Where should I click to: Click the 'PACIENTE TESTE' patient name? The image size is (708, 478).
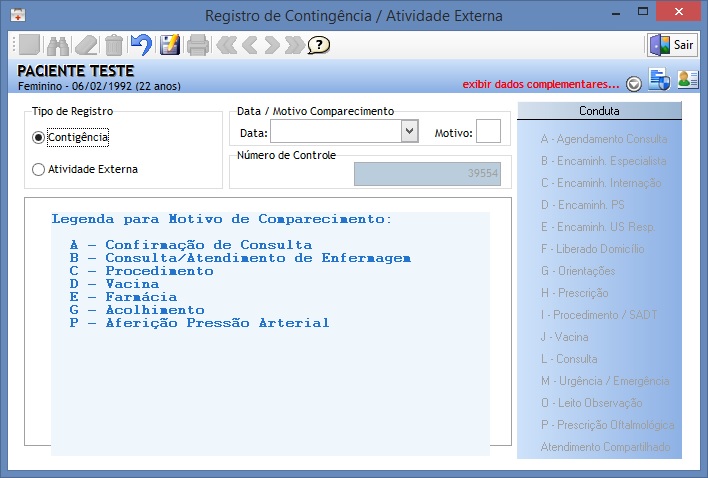click(75, 71)
